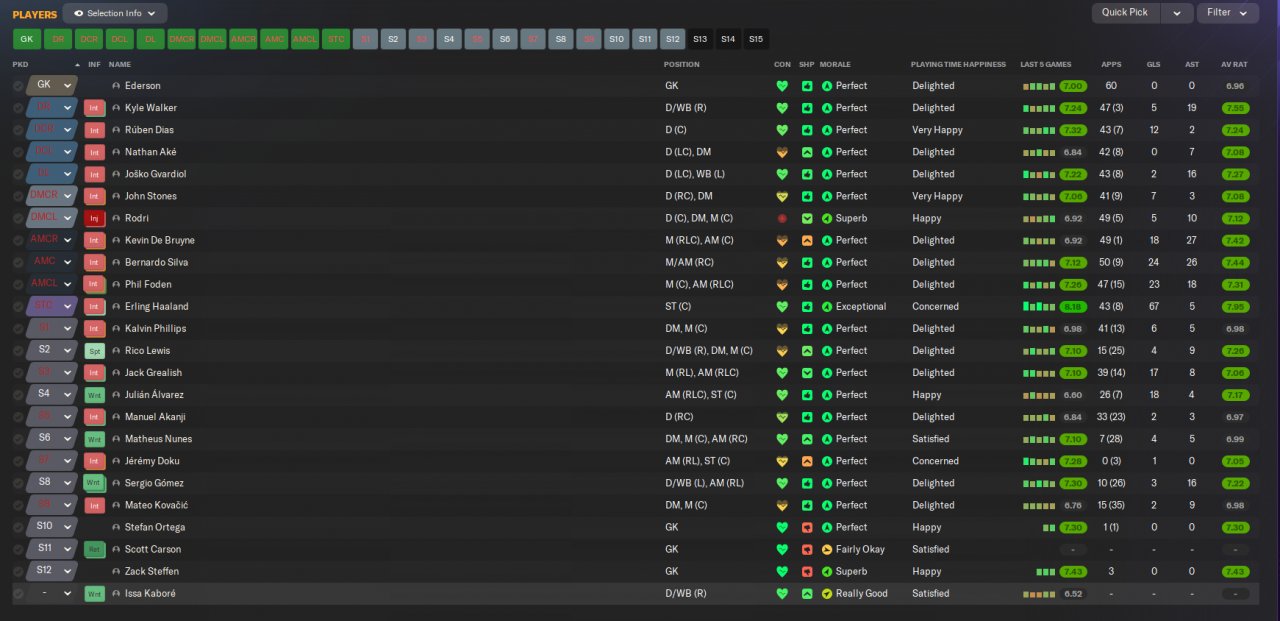Image resolution: width=1280 pixels, height=621 pixels.
Task: Click Scott Carson's Ret status icon
Action: pyautogui.click(x=95, y=549)
